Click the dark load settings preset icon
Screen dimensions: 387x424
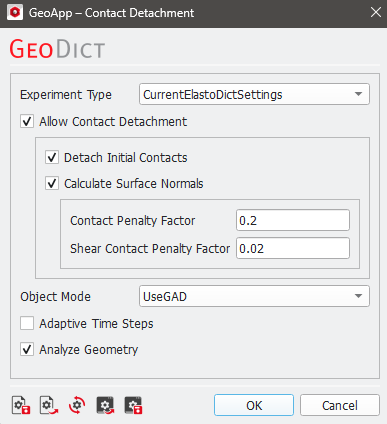click(x=105, y=405)
